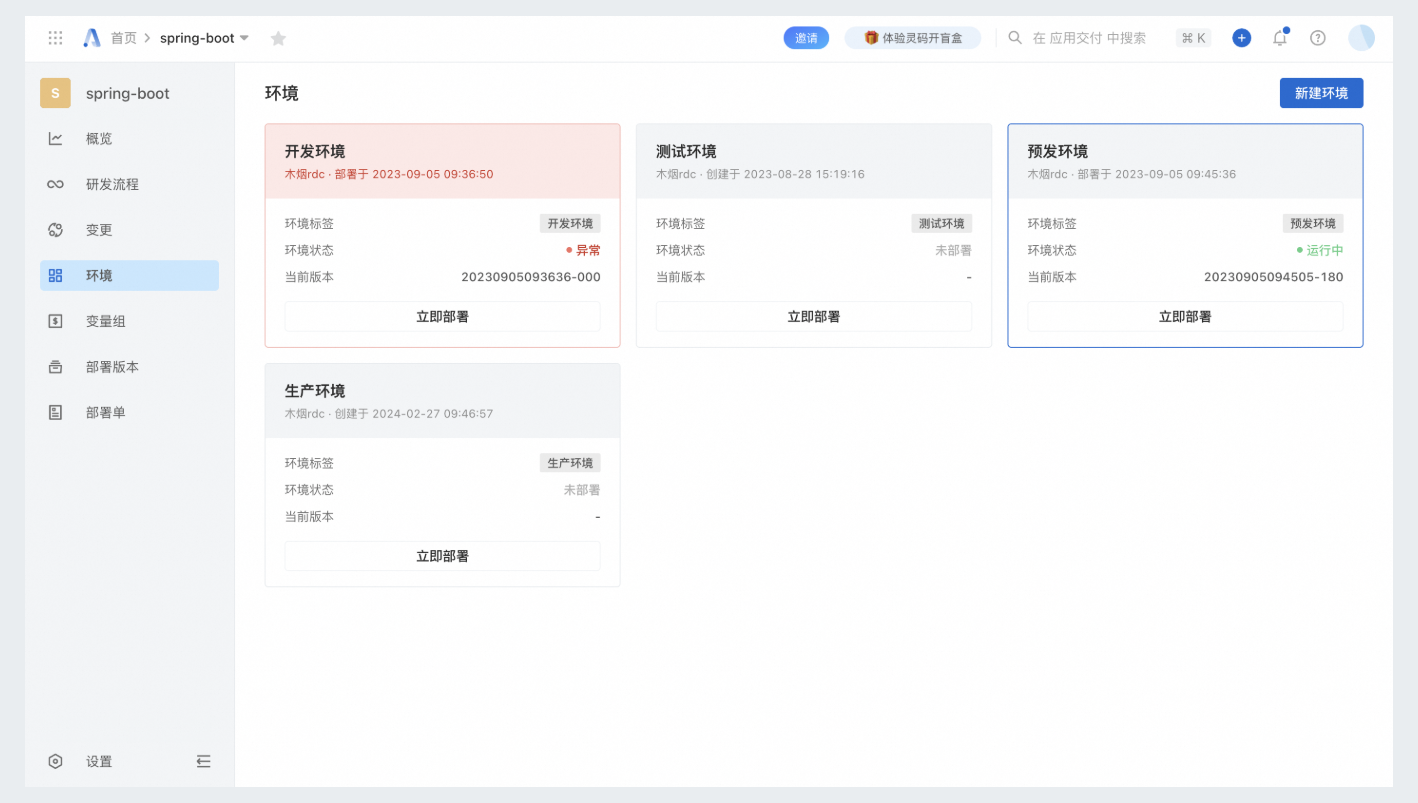Viewport: 1418px width, 803px height.
Task: Open the 开发环境 card title
Action: click(x=315, y=151)
